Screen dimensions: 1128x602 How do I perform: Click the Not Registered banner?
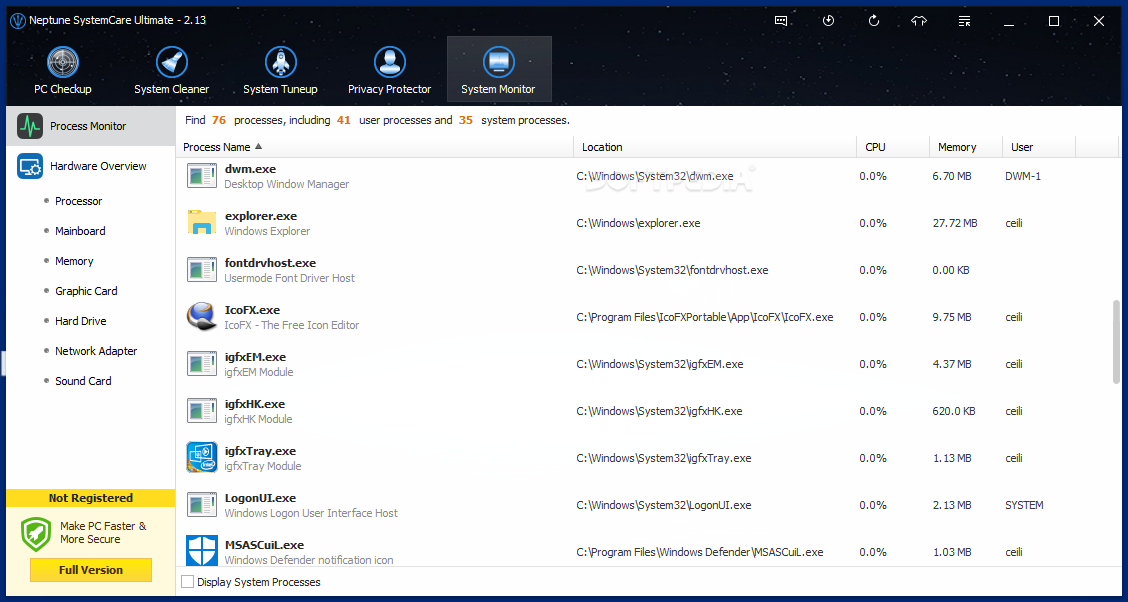pos(91,498)
